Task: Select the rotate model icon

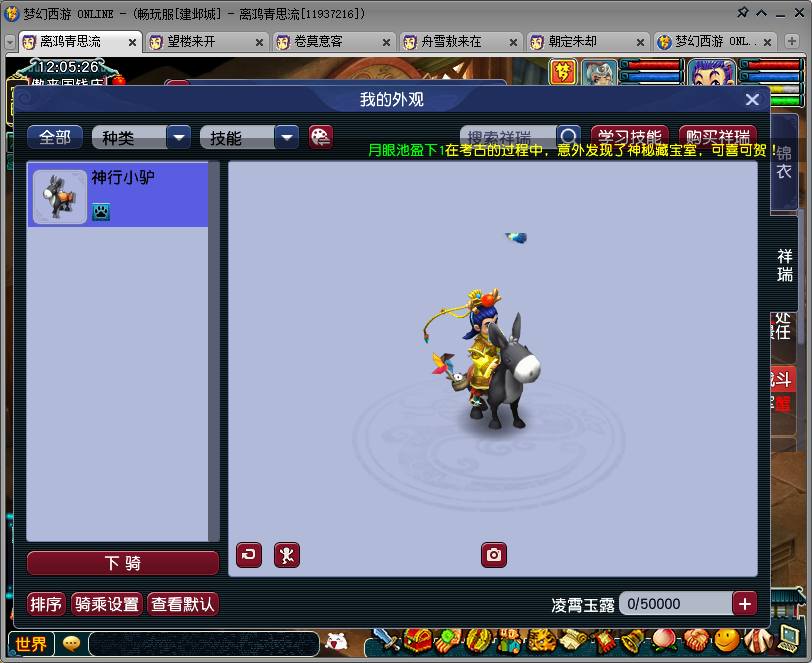Action: 248,554
